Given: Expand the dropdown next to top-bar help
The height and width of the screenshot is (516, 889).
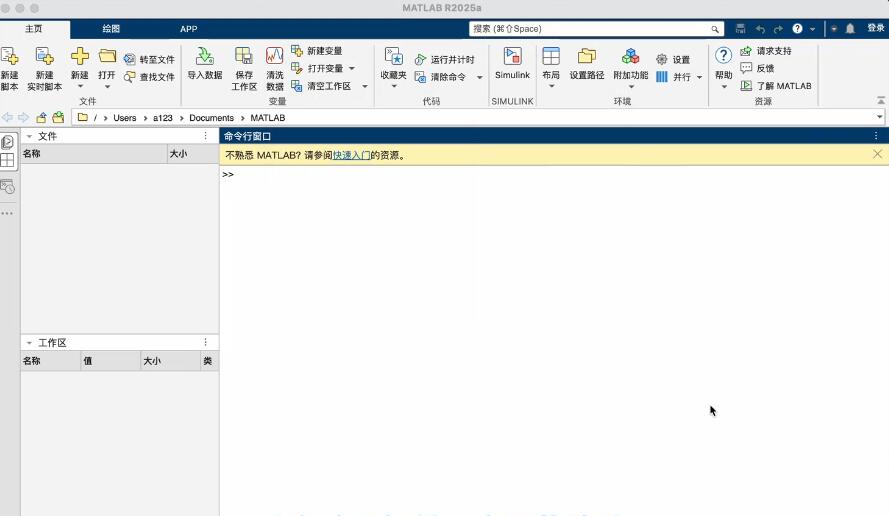Looking at the screenshot, I should pyautogui.click(x=812, y=29).
